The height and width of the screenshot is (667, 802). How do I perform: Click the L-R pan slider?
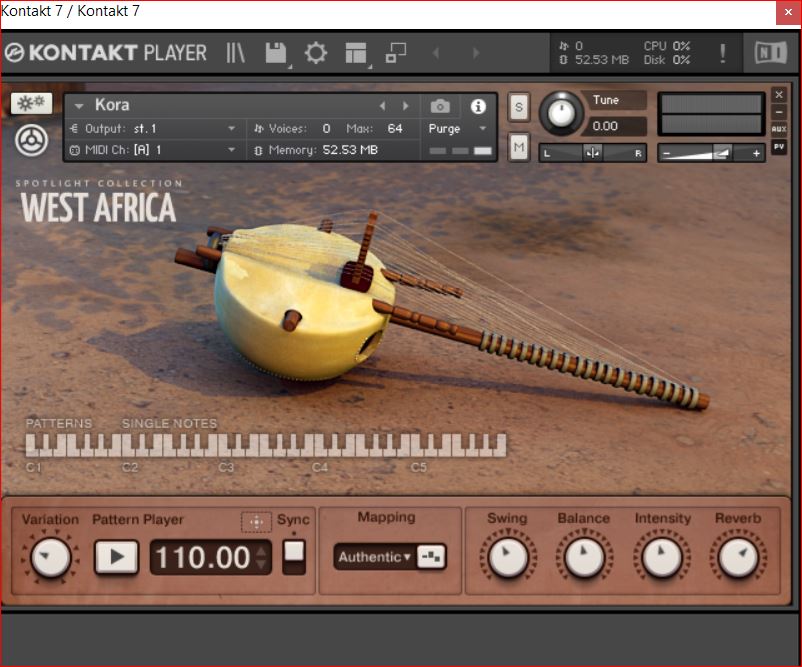pos(593,153)
